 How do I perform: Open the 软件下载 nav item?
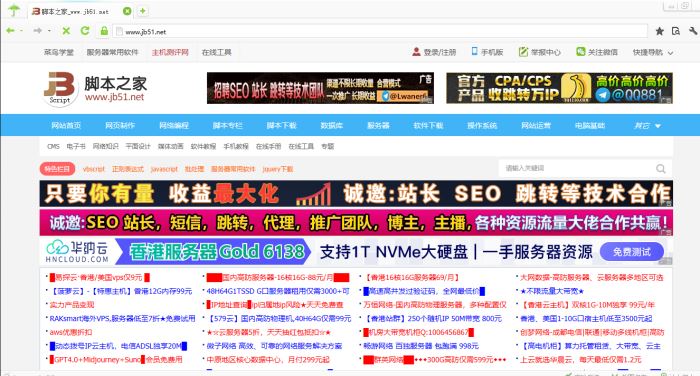pos(428,125)
